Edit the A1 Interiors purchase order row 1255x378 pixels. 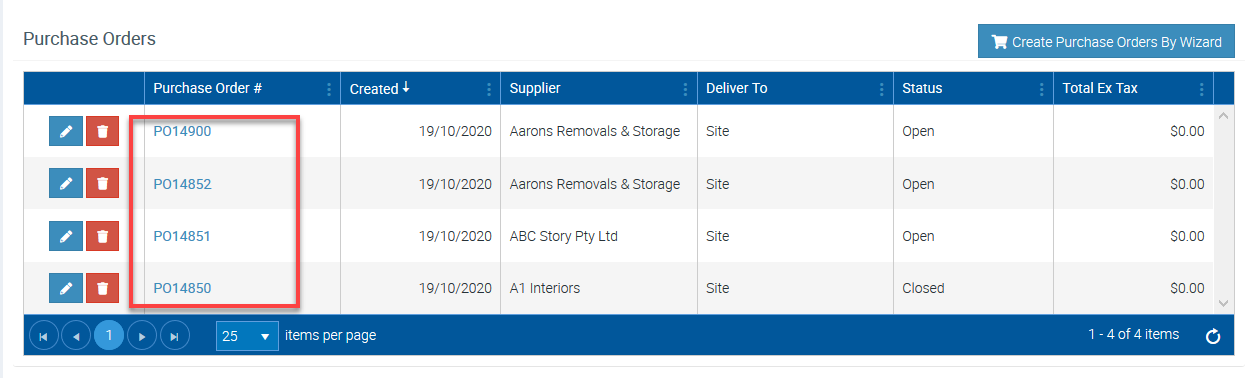[65, 288]
